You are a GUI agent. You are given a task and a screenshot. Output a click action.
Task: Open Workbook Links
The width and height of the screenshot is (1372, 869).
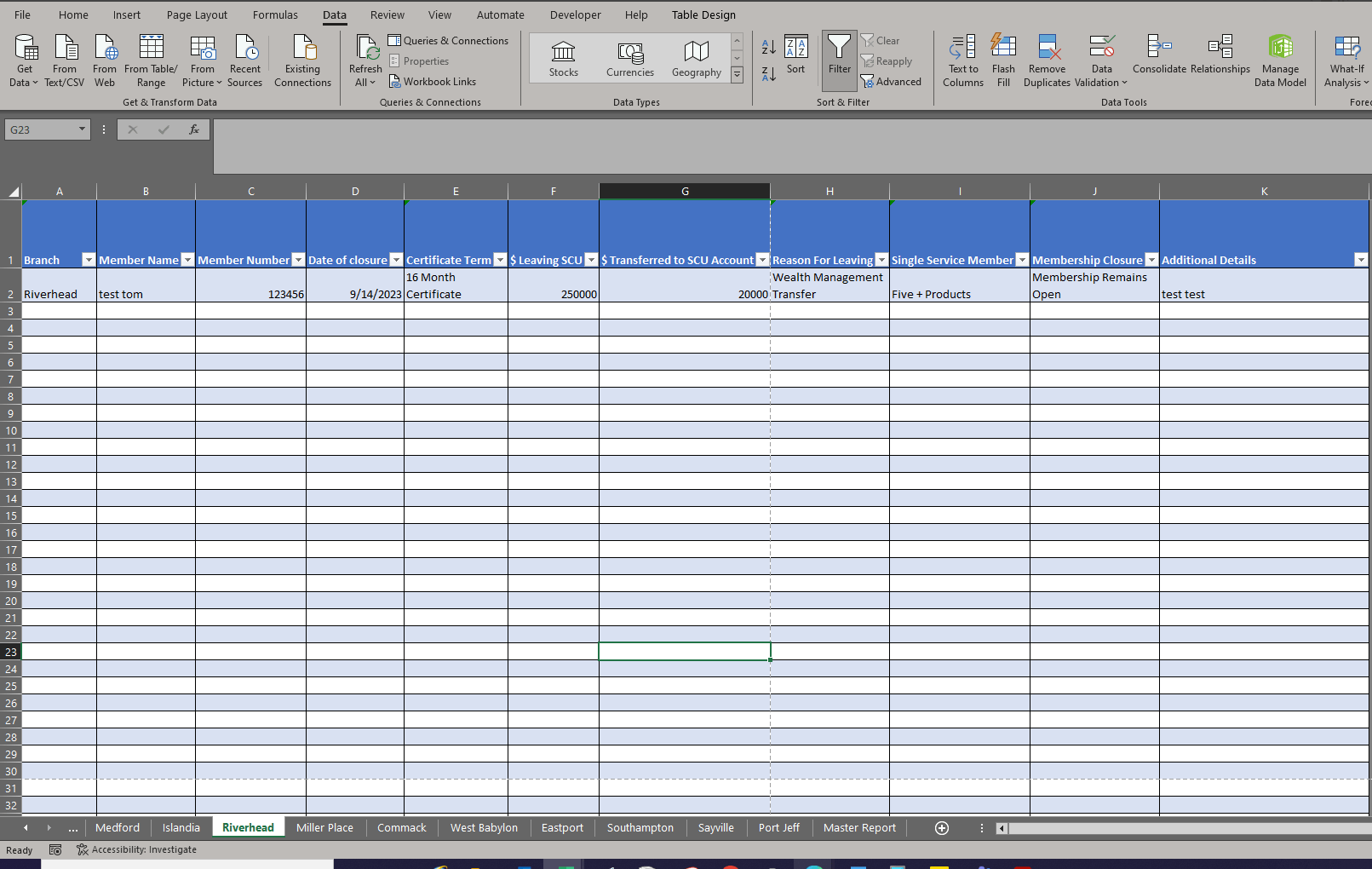pos(433,81)
